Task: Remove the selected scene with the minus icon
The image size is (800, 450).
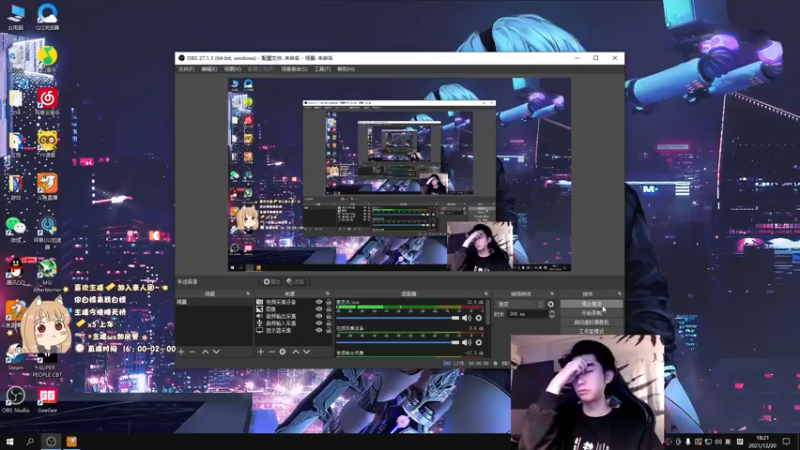Action: 192,352
